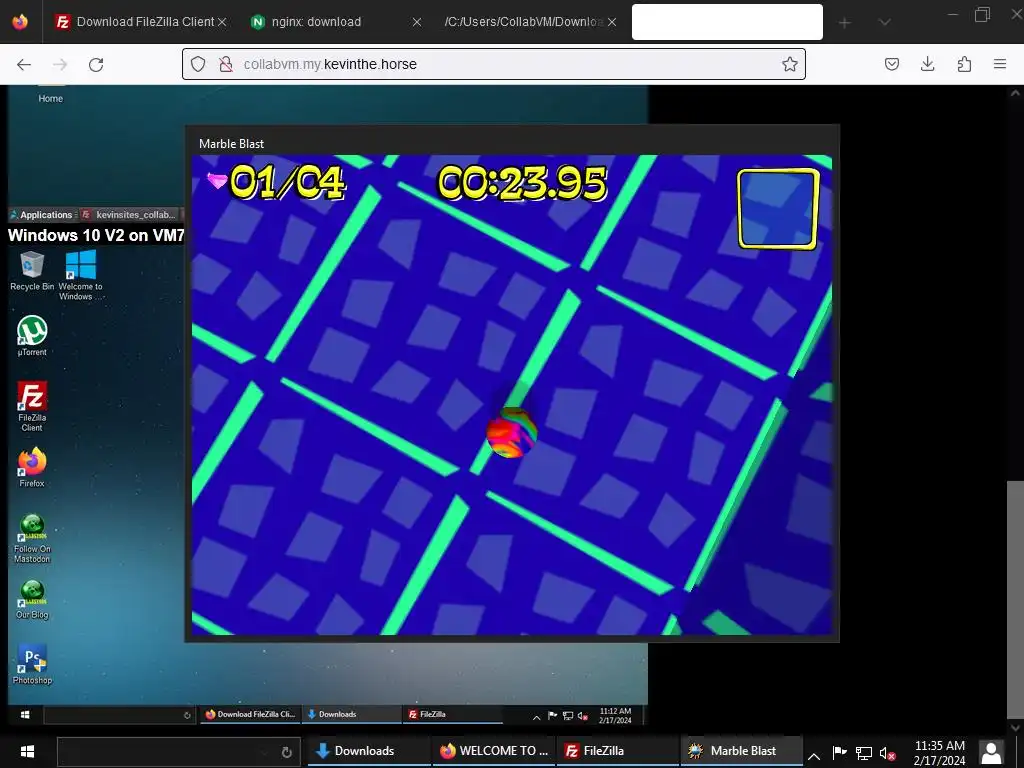Open Downloads from the outer taskbar
Image resolution: width=1024 pixels, height=768 pixels.
pyautogui.click(x=368, y=751)
